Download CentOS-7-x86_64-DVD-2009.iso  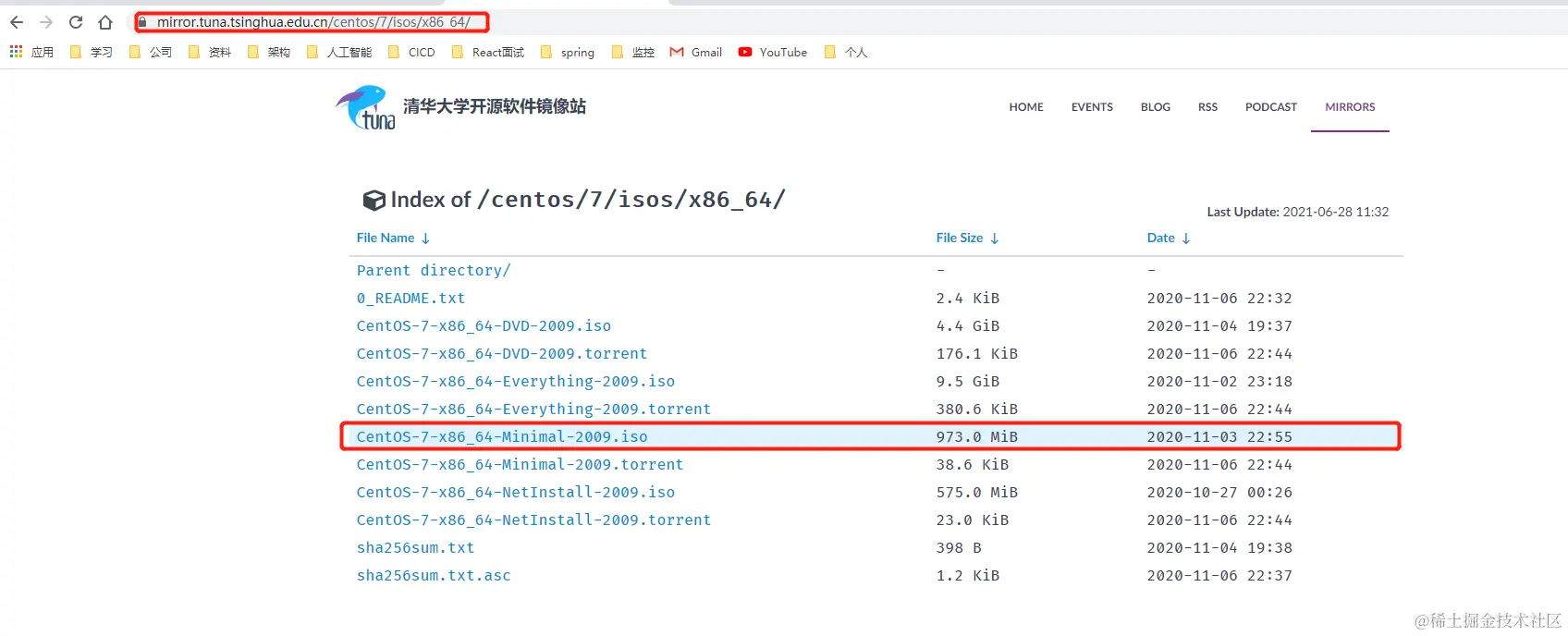(484, 326)
